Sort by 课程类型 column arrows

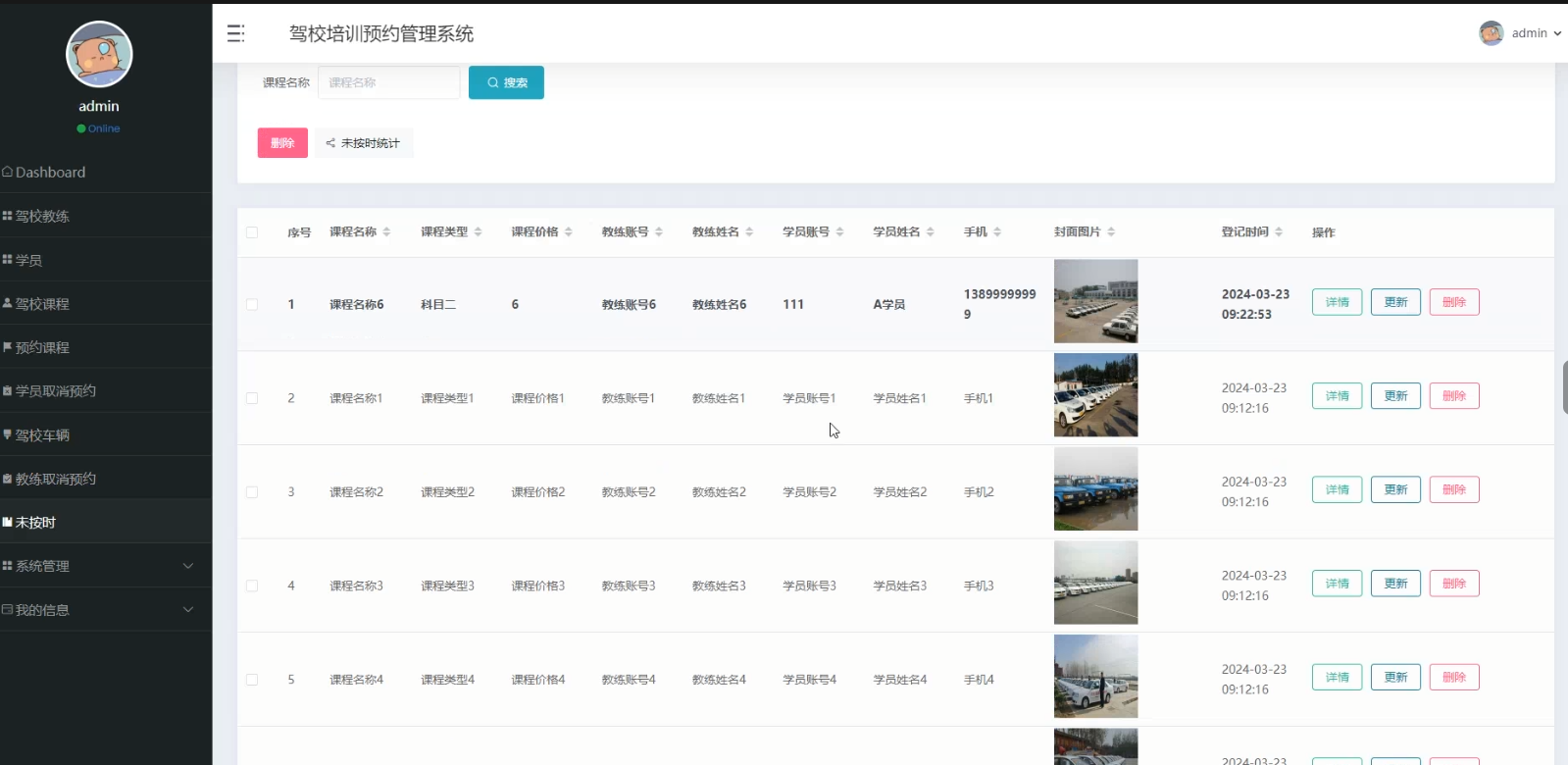point(478,232)
